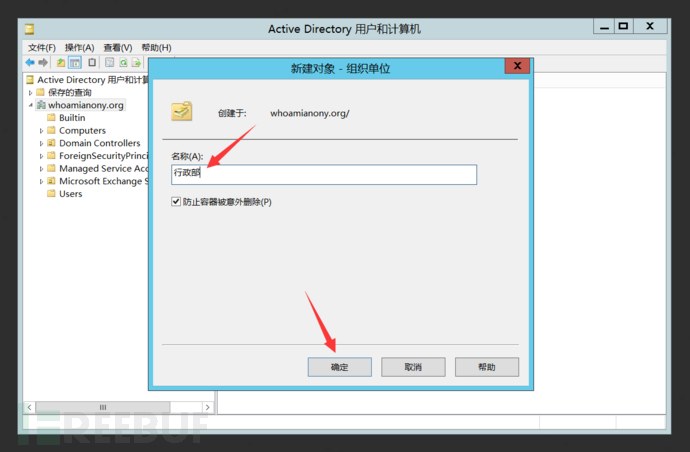Collapse the whoamianony.org domain node
This screenshot has height=452, width=690.
tap(30, 105)
